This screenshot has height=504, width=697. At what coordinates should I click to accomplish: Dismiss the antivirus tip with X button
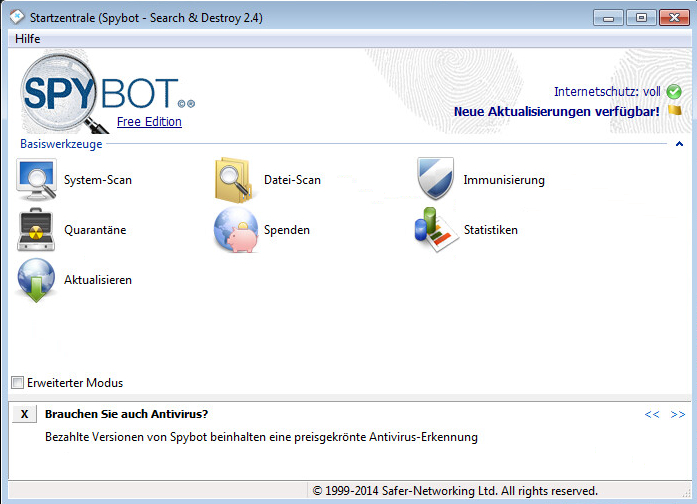tap(24, 414)
